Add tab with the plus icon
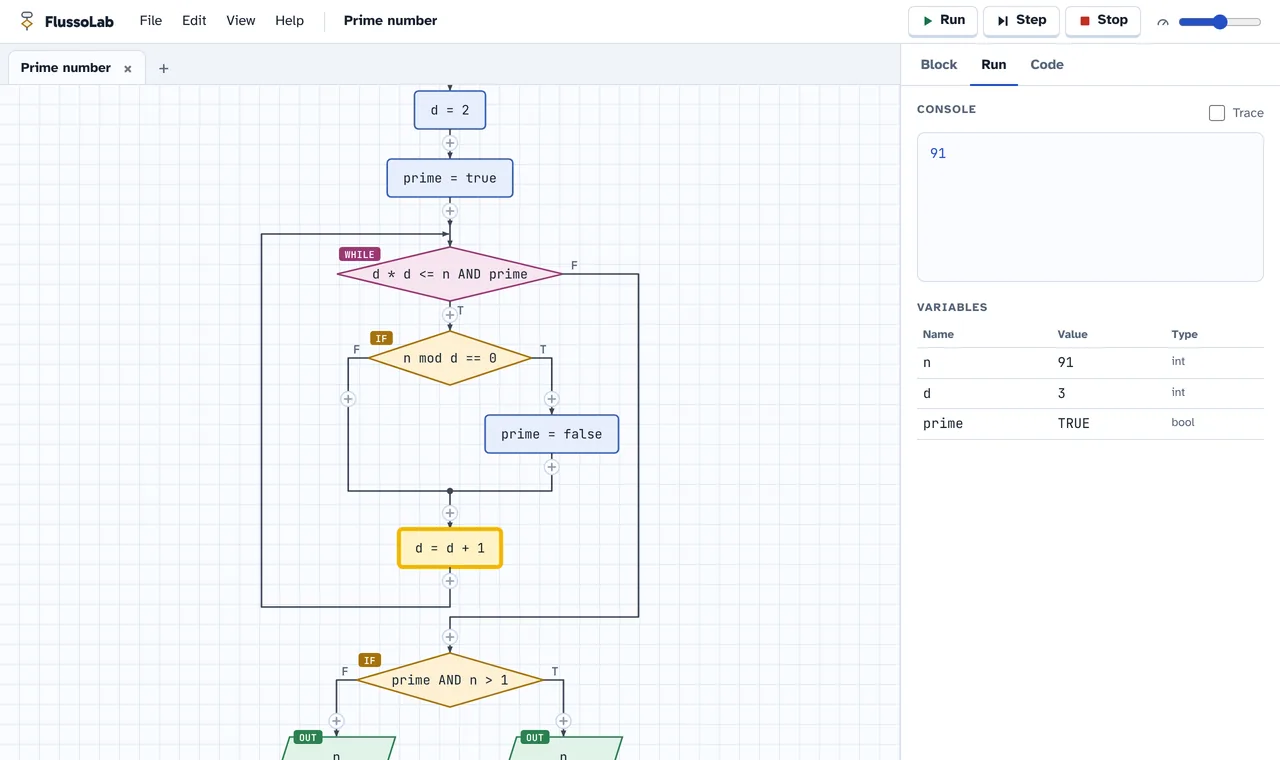 164,68
